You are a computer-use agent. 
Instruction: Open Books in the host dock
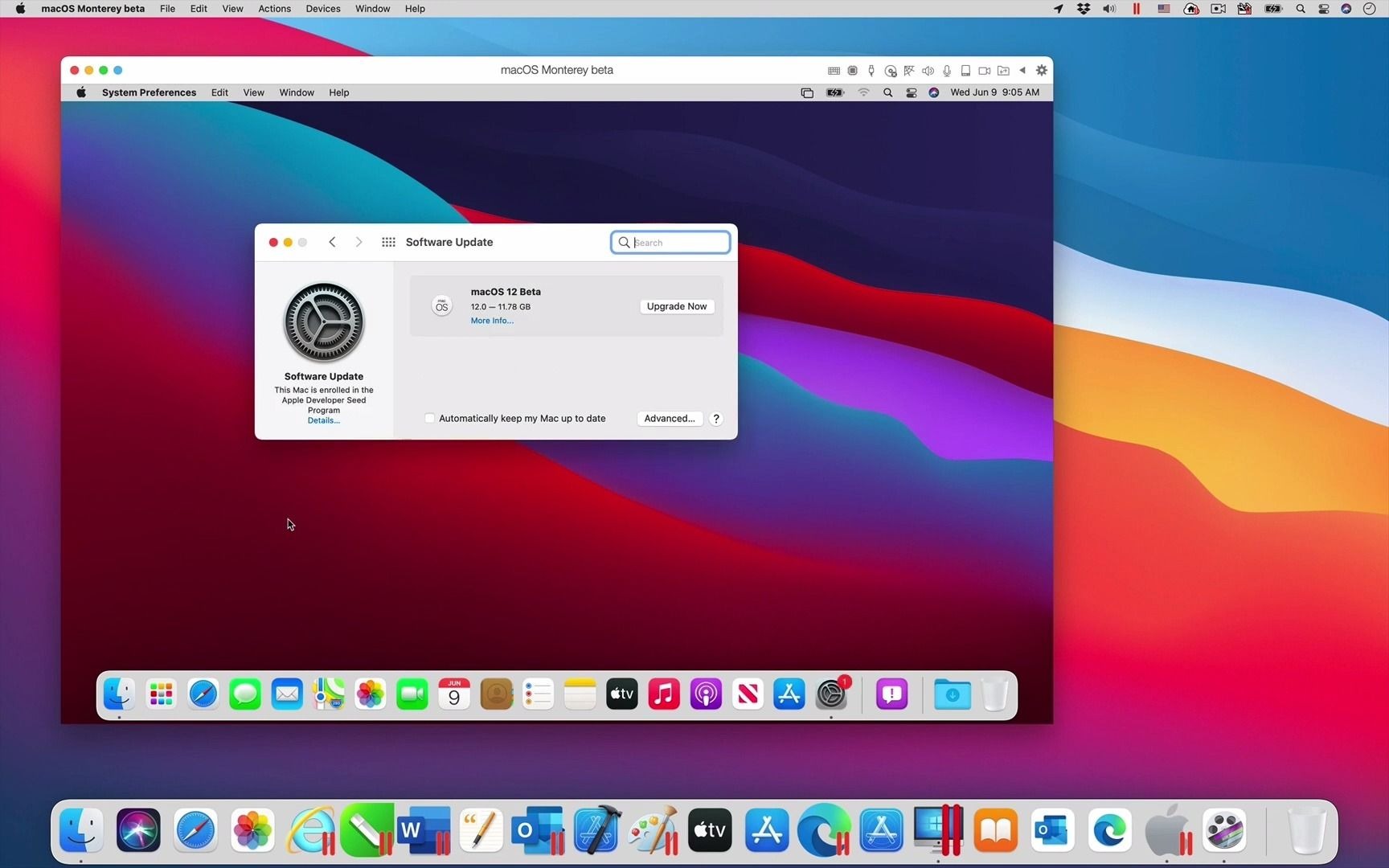click(996, 830)
